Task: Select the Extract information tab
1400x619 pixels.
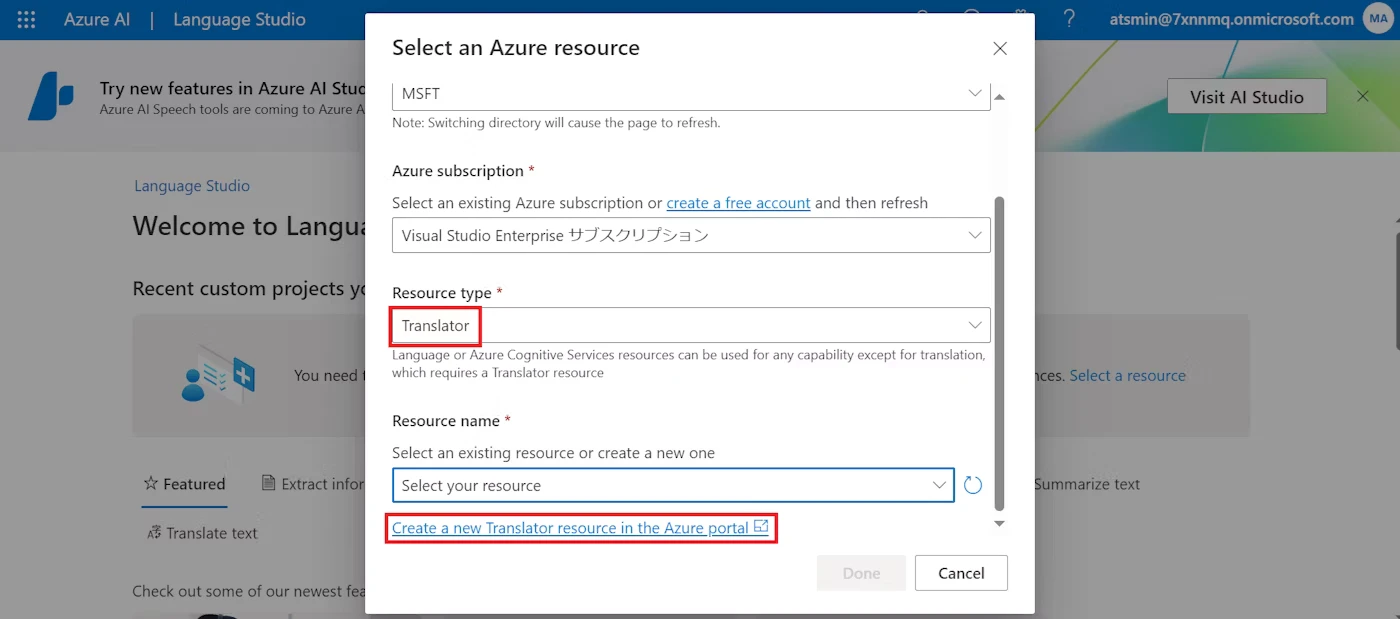Action: point(312,484)
